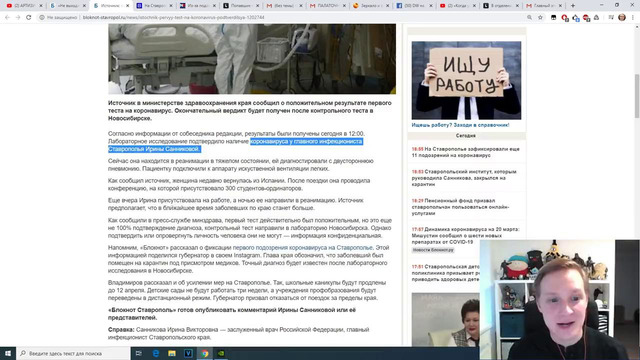
Task: Click the dark square extension icon
Action: click(x=554, y=18)
